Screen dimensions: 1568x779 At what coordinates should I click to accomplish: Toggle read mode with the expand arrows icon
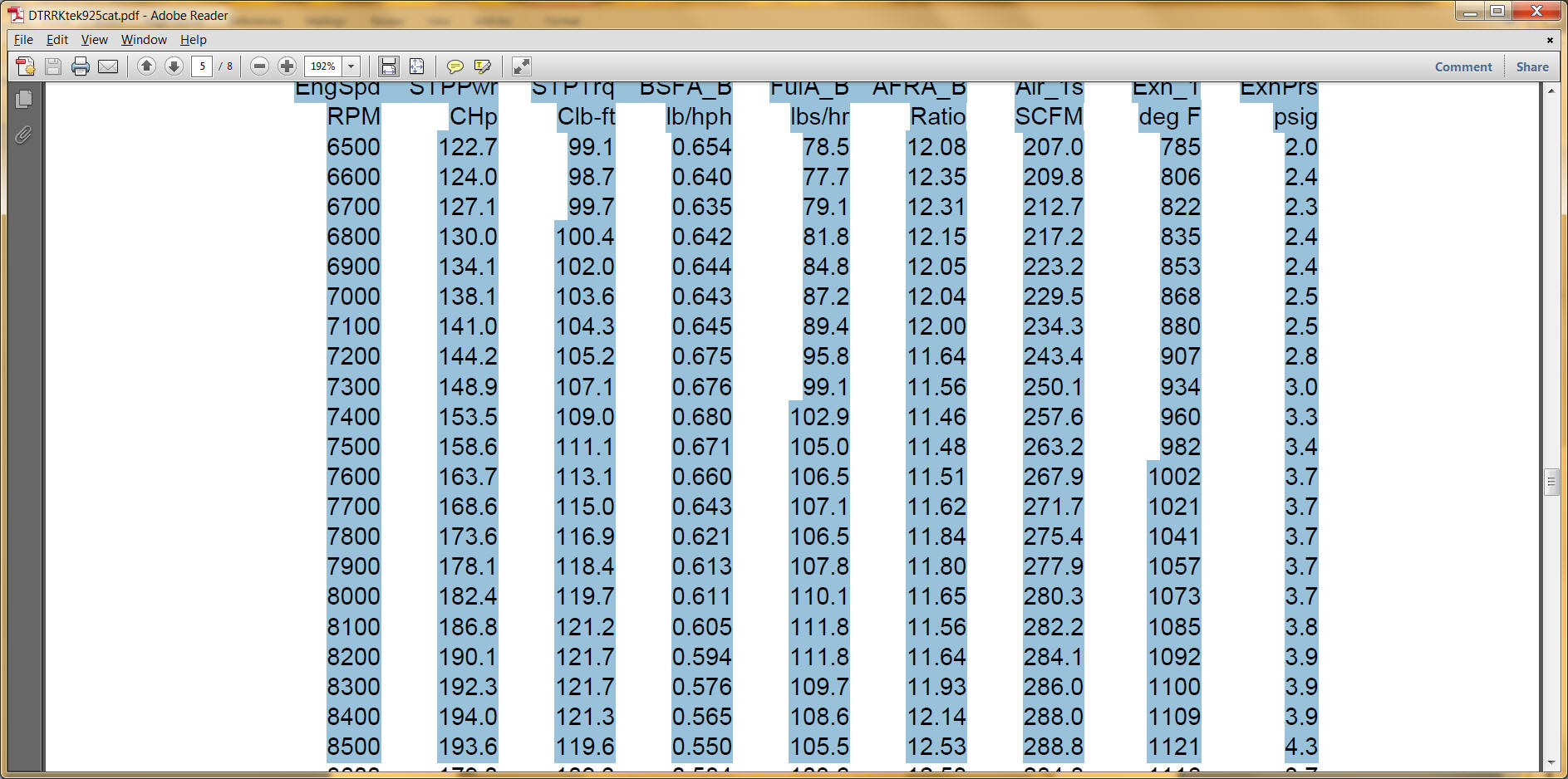[521, 66]
